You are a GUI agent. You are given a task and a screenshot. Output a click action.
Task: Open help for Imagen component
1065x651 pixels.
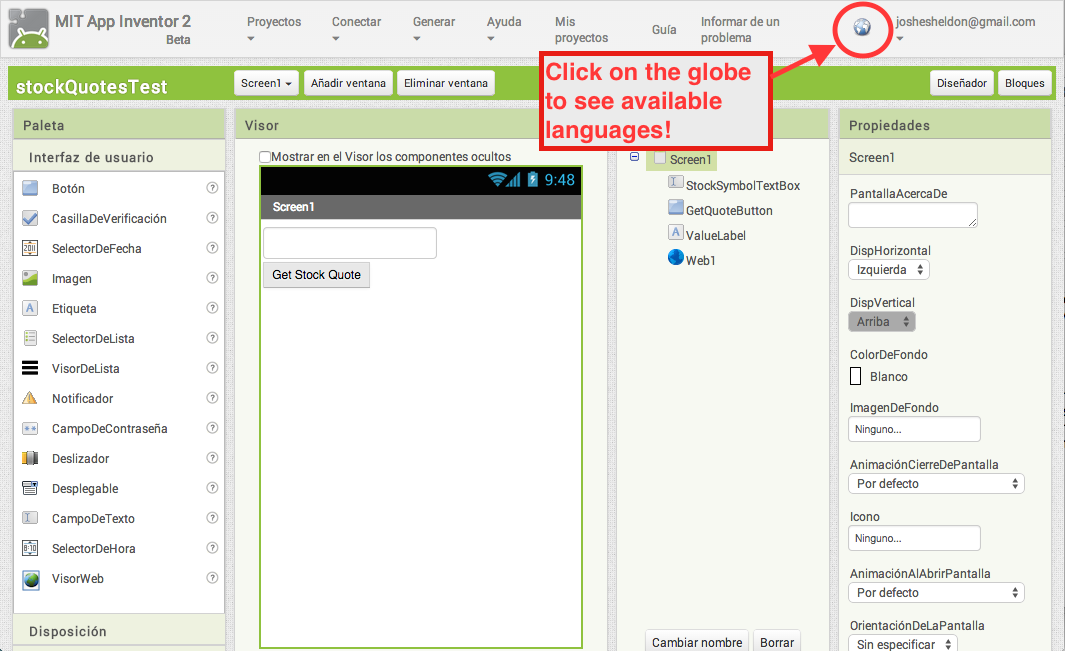pos(212,277)
